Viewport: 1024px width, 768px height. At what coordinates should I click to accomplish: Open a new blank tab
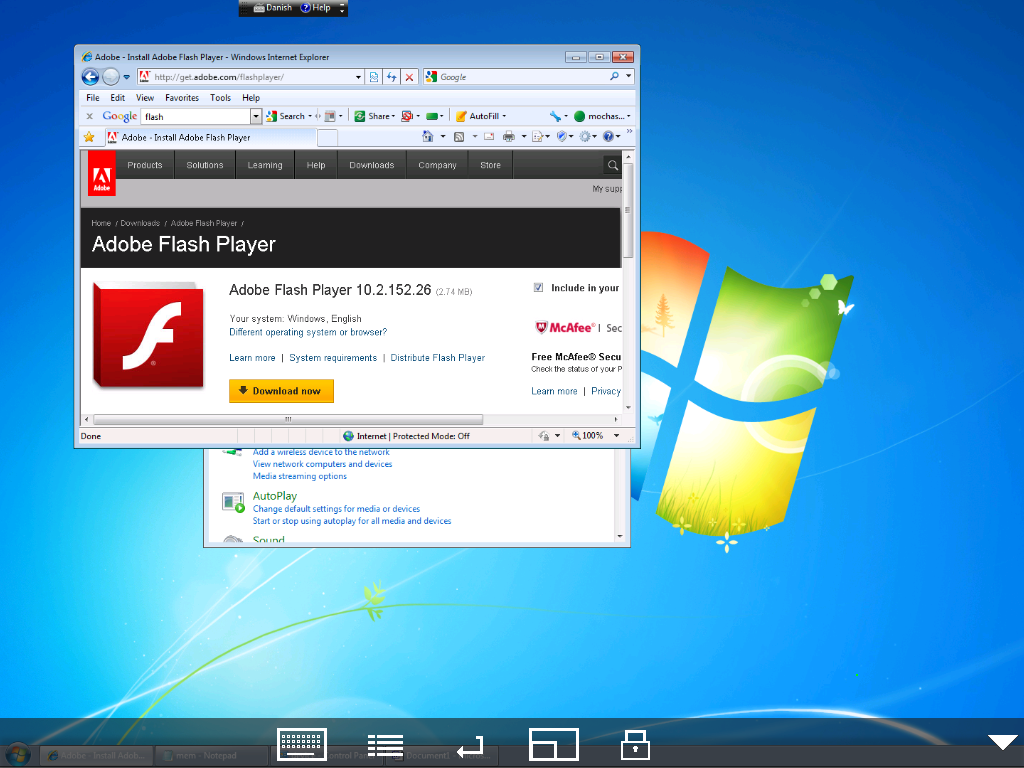(327, 138)
